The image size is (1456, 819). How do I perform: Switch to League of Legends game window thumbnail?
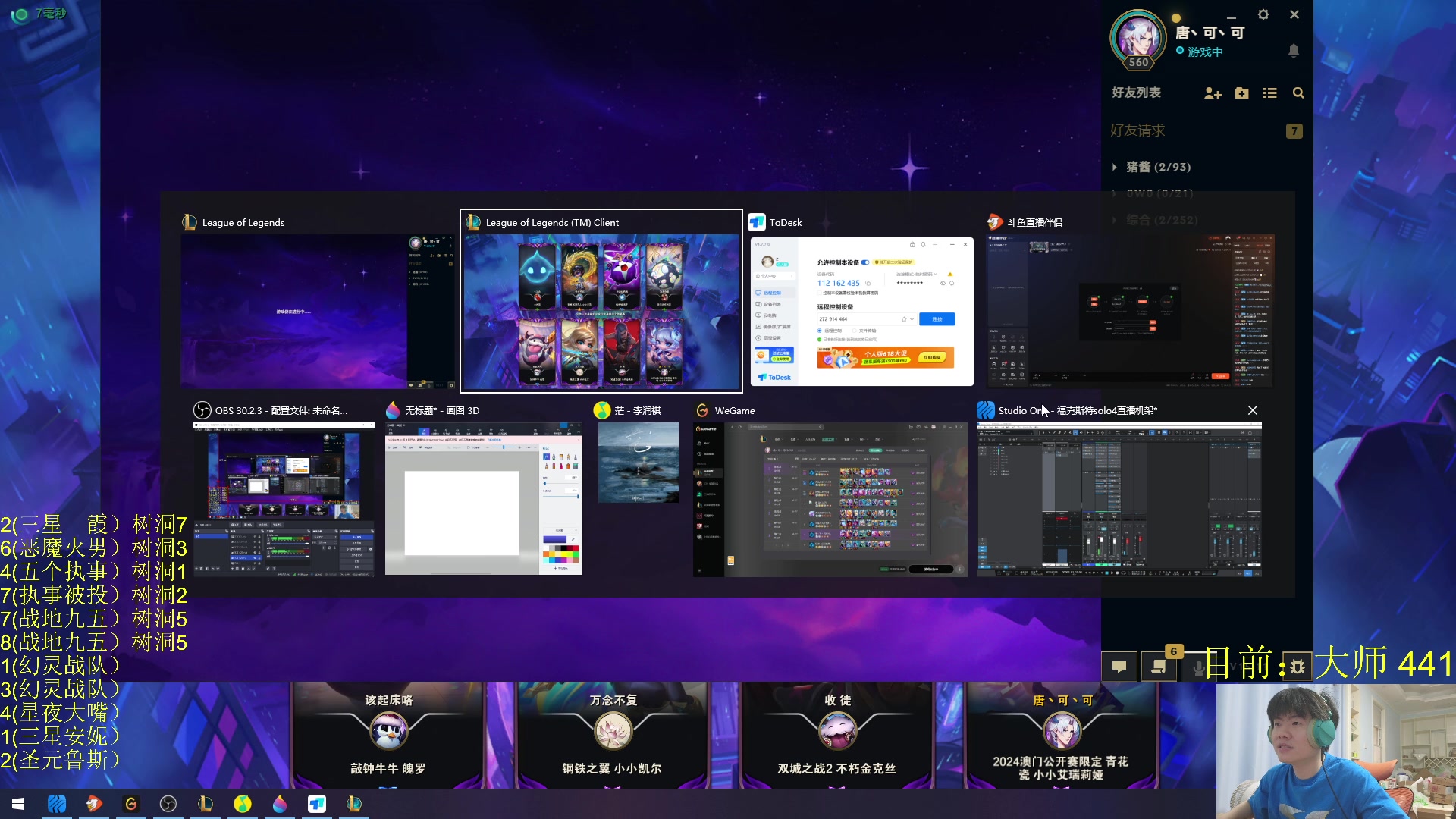[318, 311]
